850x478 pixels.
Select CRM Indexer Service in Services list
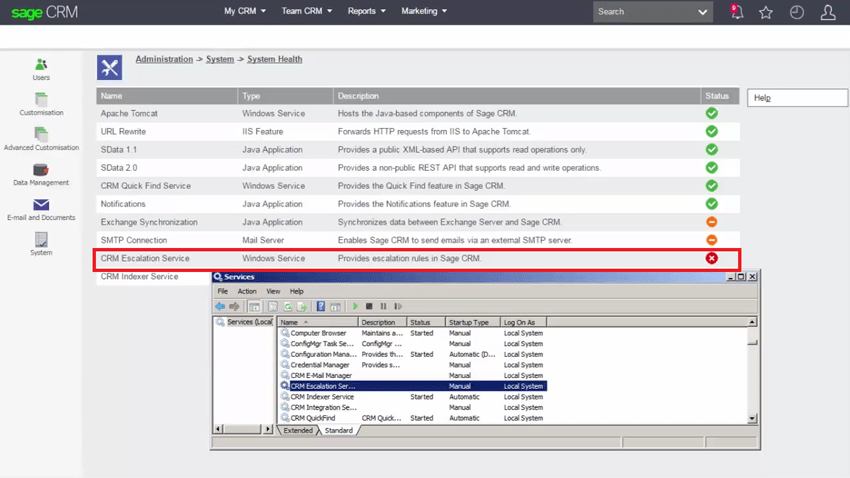coord(413,397)
